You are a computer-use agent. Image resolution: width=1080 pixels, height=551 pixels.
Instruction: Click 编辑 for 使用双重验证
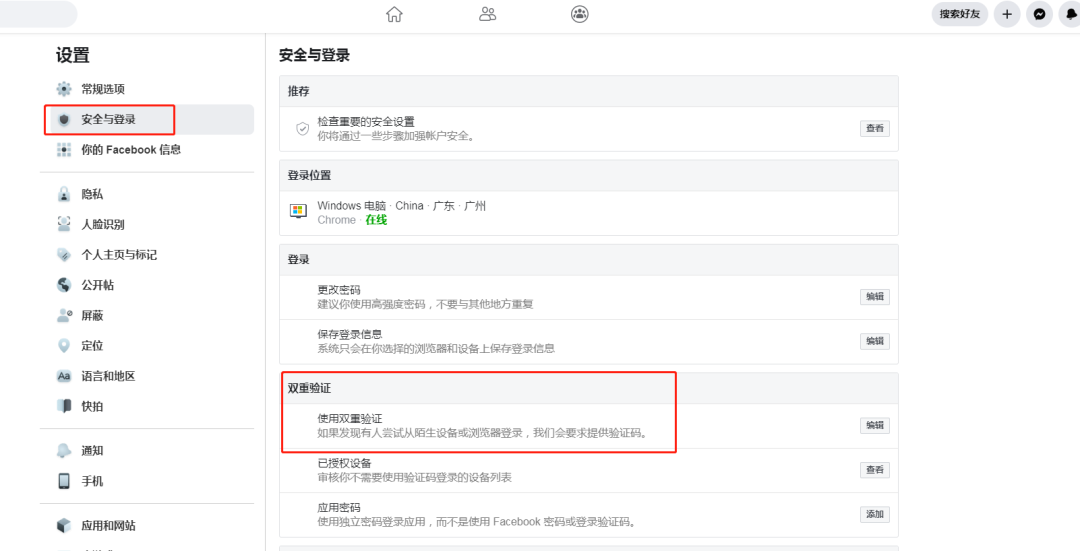point(875,426)
